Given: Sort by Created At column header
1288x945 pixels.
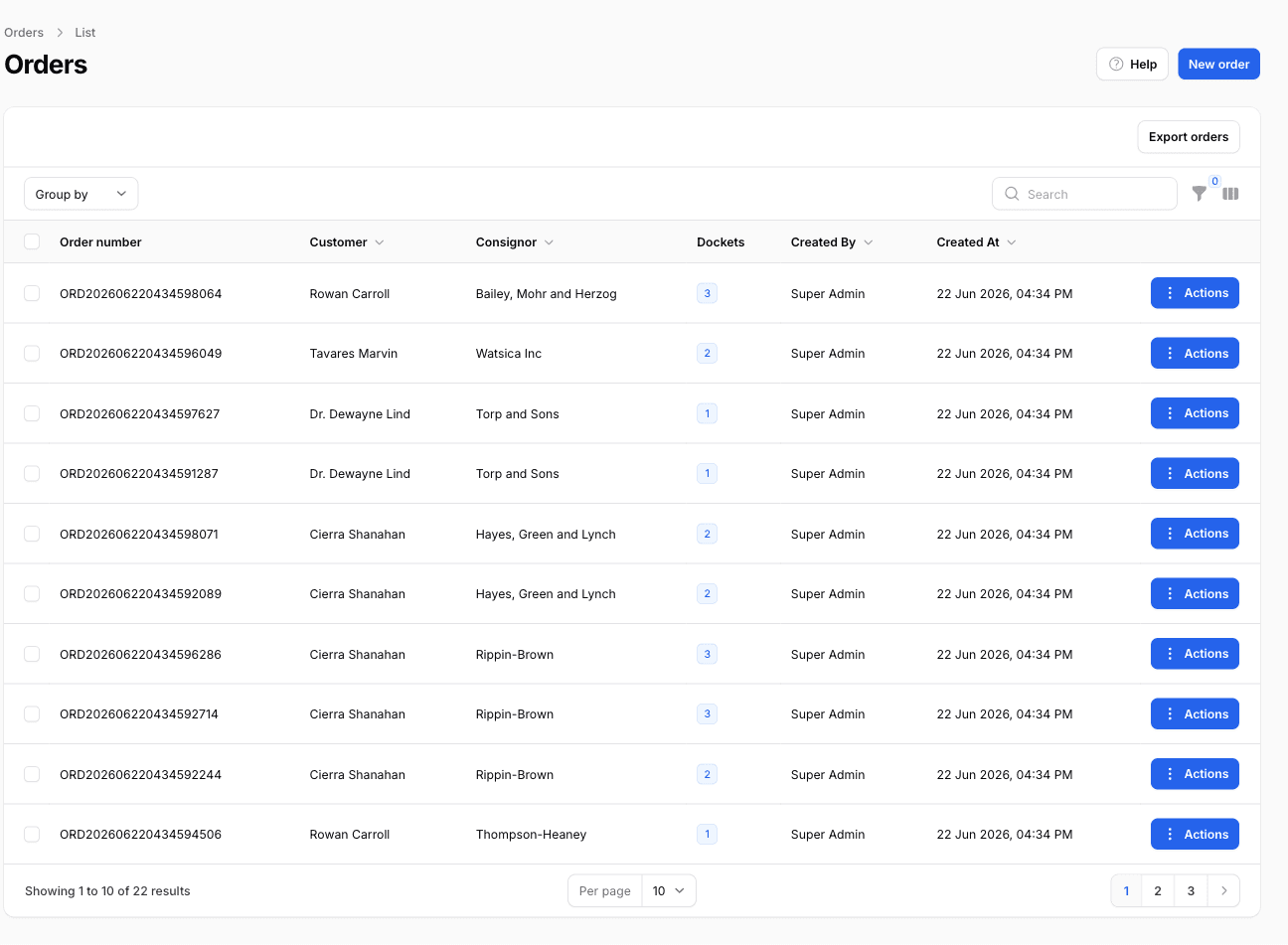Looking at the screenshot, I should pyautogui.click(x=976, y=242).
